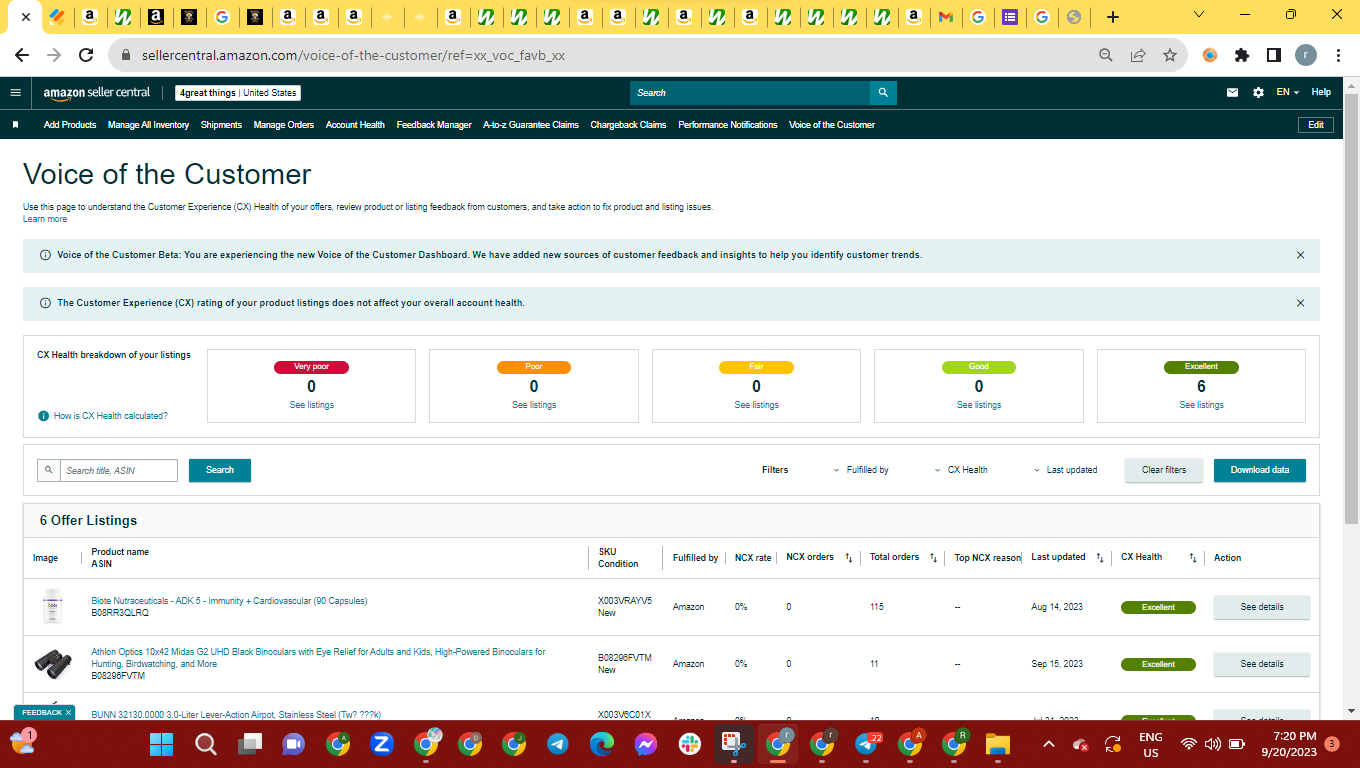Click the magnifier button in Seller Central search

tap(883, 93)
